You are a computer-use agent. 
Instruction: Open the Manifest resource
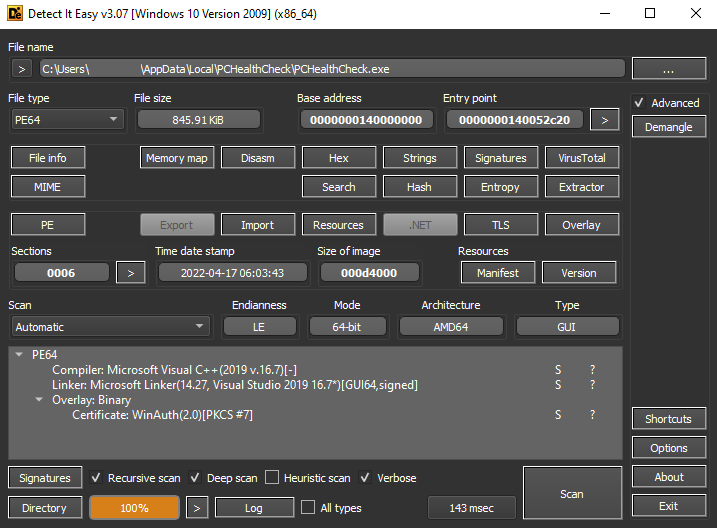498,272
